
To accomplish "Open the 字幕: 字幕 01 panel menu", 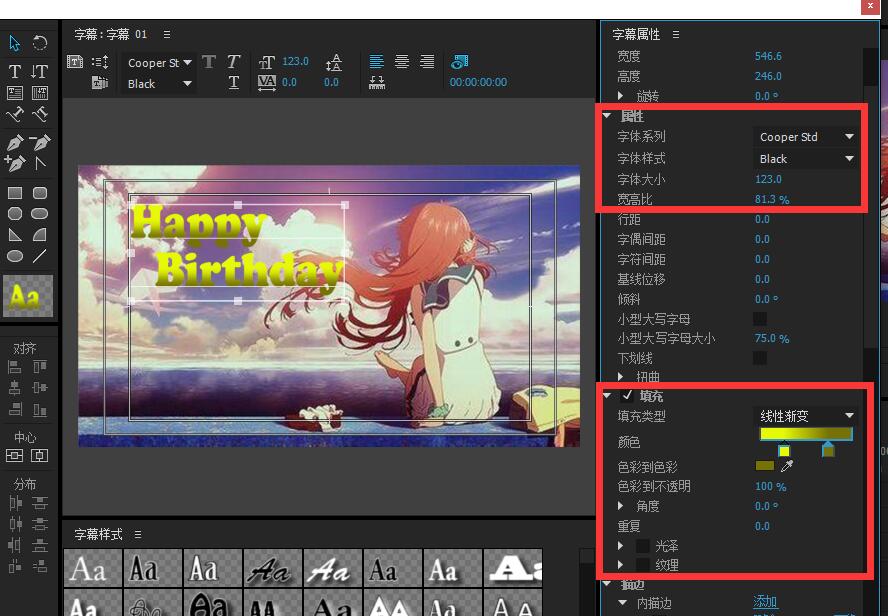I will (166, 35).
